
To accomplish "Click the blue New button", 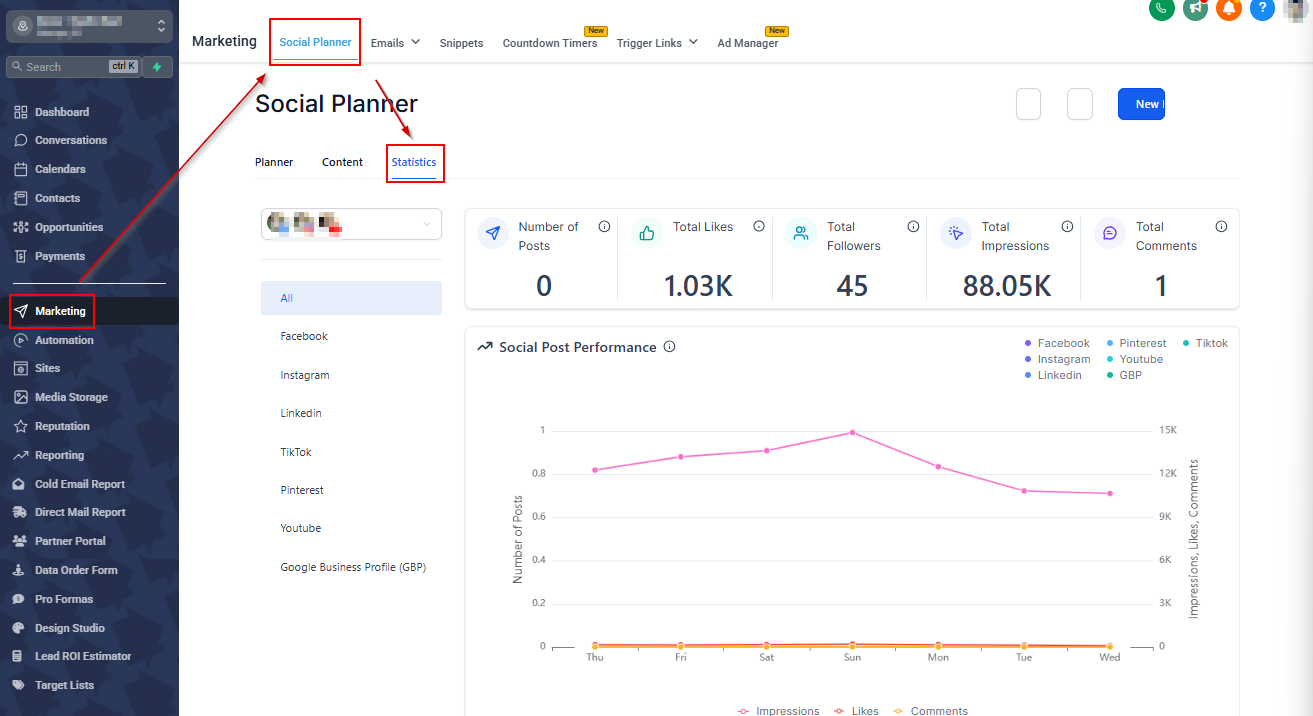I will tap(1141, 104).
